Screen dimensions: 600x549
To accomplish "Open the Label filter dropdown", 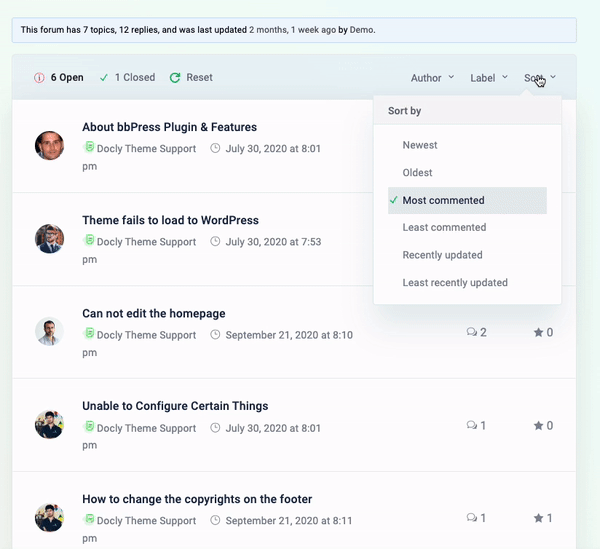I will pyautogui.click(x=489, y=78).
